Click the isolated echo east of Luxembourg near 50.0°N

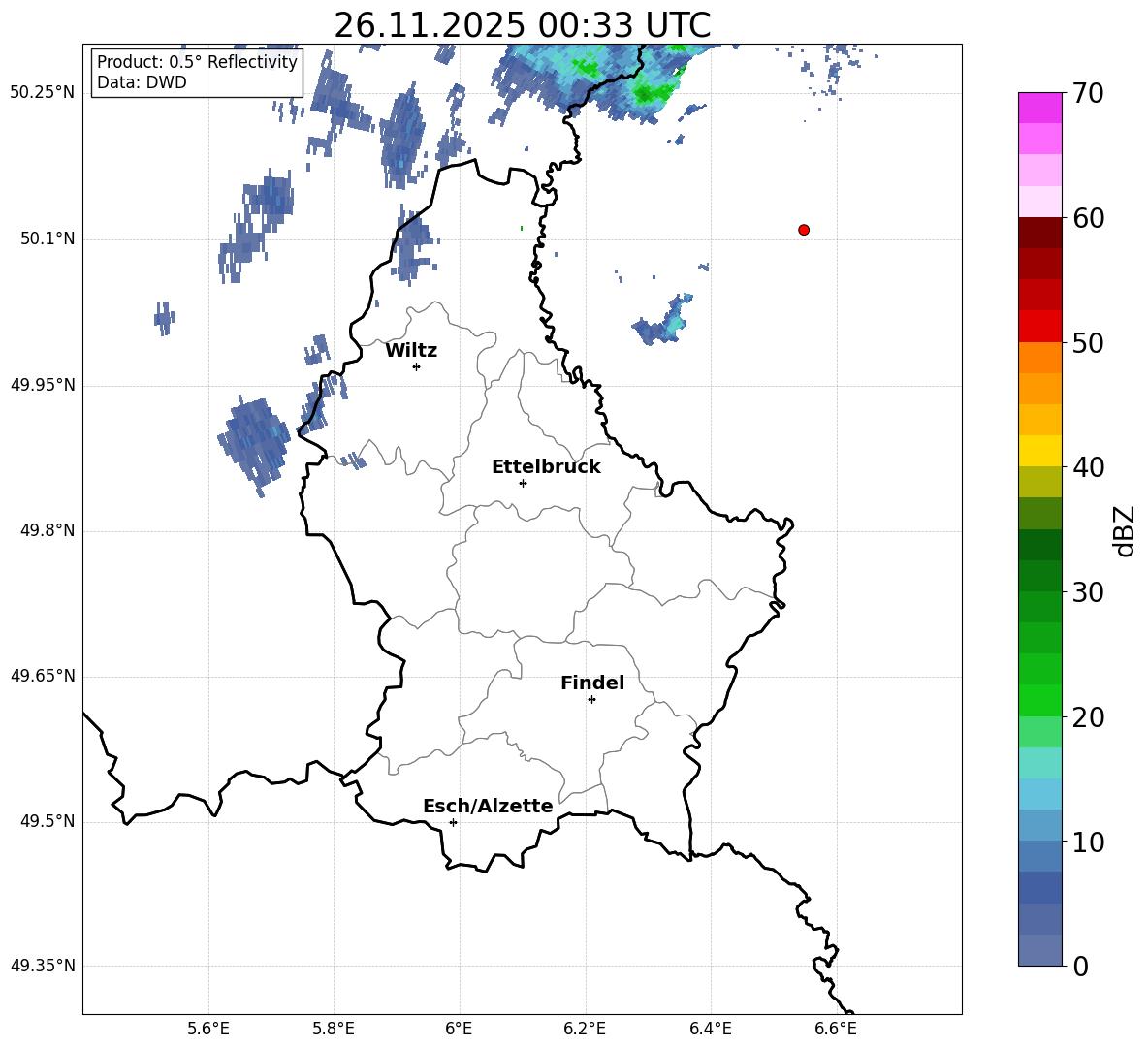[x=664, y=321]
